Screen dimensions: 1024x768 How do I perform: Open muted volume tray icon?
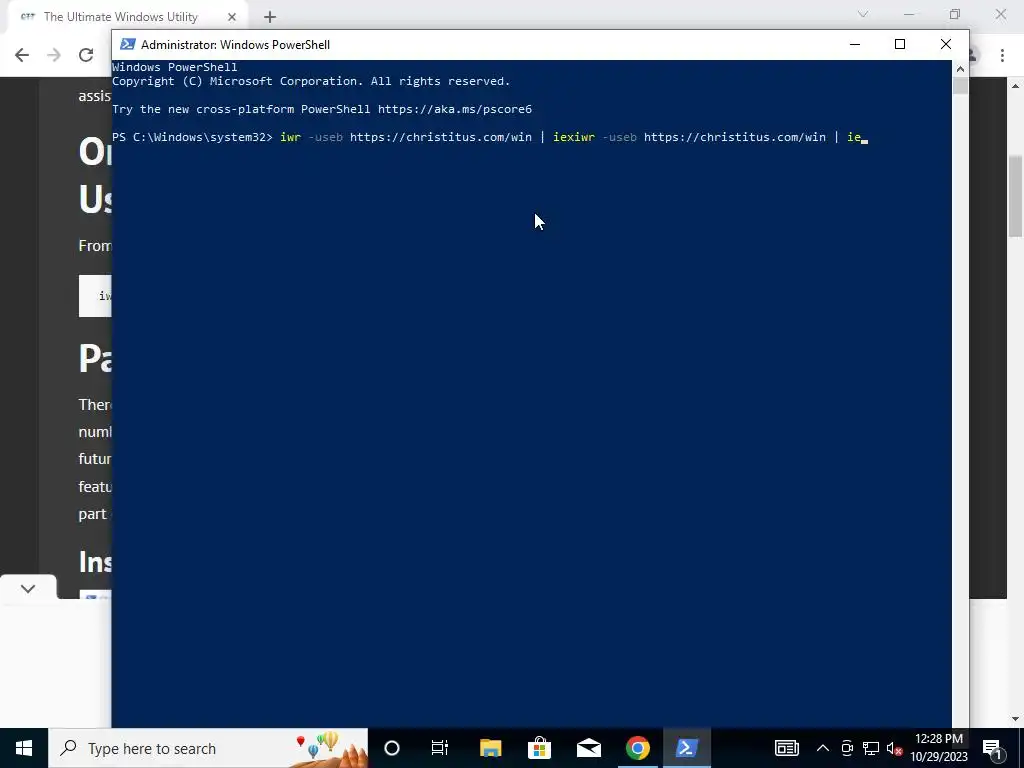click(x=894, y=748)
